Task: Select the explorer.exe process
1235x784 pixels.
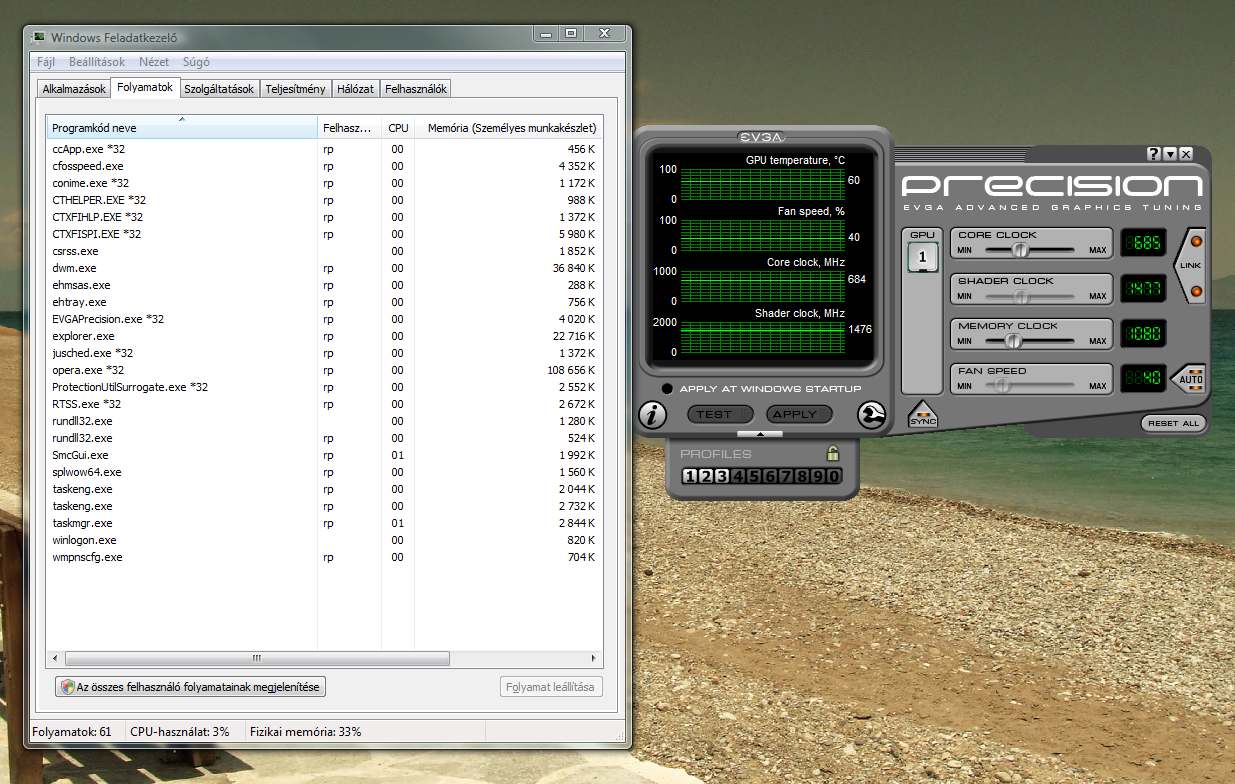Action: pyautogui.click(x=325, y=336)
